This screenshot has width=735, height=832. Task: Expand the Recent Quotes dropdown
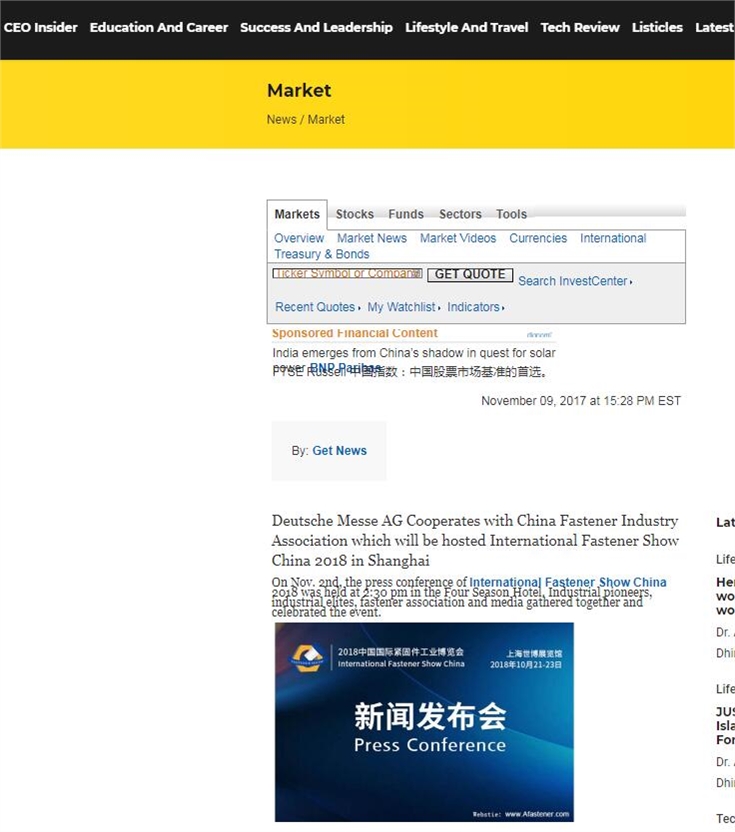[x=317, y=307]
